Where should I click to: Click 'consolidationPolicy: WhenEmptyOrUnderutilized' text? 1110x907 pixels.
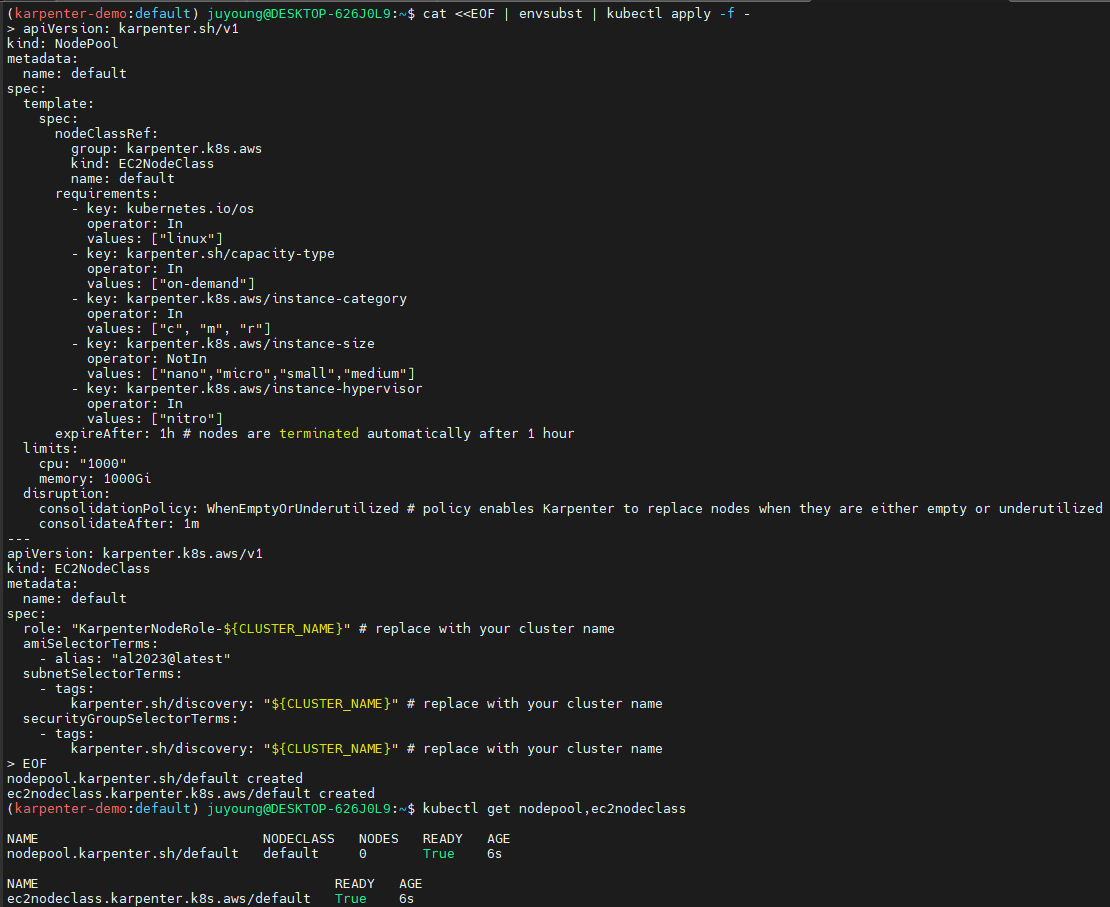pos(219,508)
